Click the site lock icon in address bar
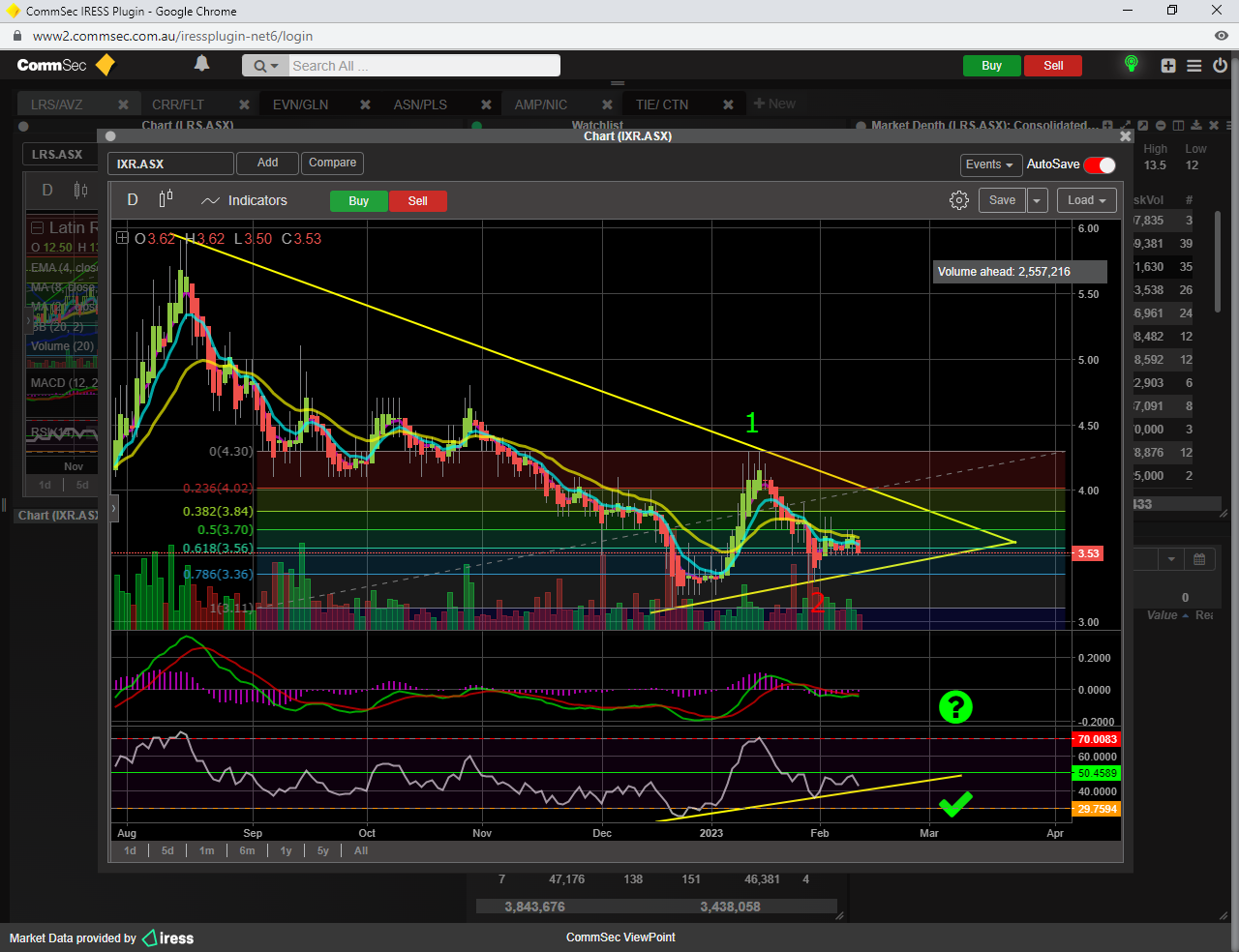Image resolution: width=1239 pixels, height=952 pixels. click(x=17, y=36)
